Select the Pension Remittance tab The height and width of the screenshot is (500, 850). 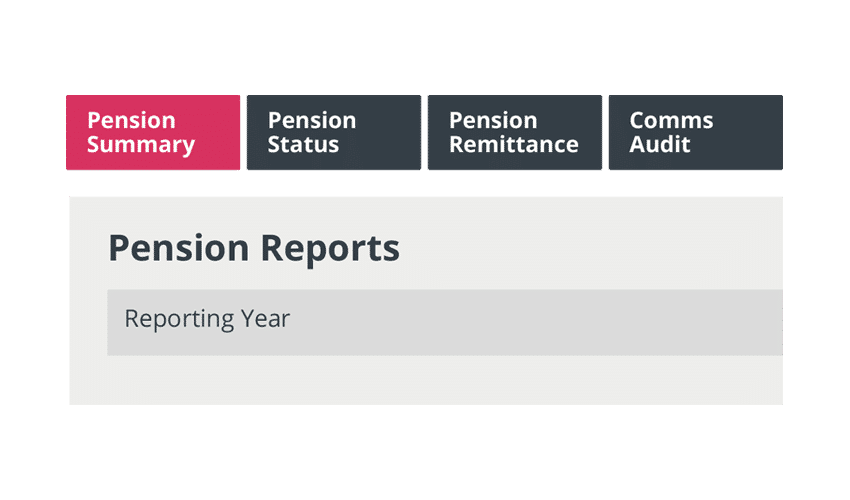click(514, 133)
